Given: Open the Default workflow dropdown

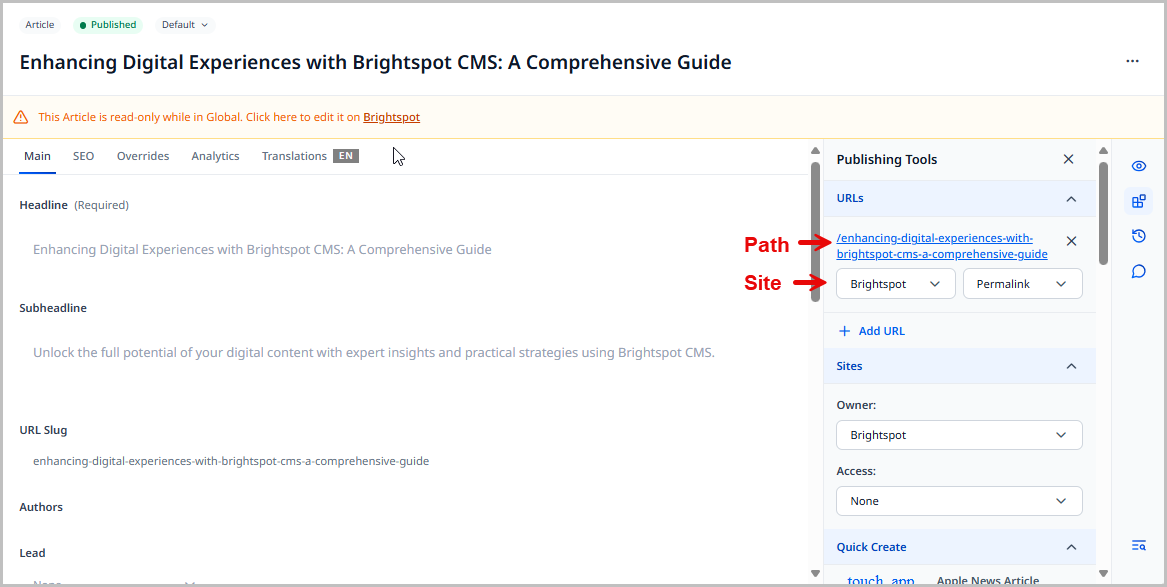Looking at the screenshot, I should click(184, 24).
